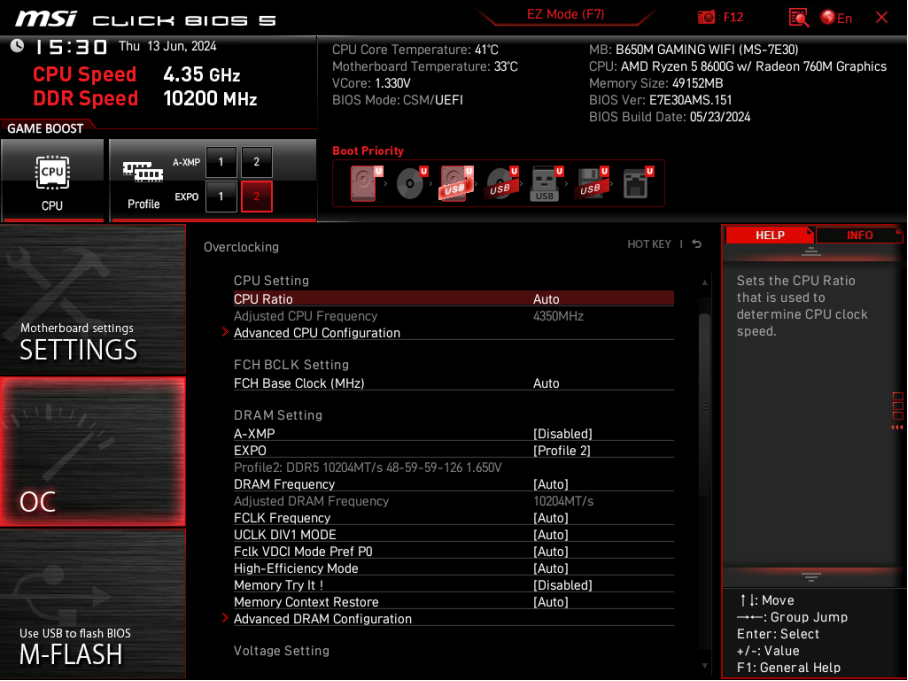Click the CPU Game Boost chip icon
This screenshot has height=681, width=908.
tap(52, 173)
